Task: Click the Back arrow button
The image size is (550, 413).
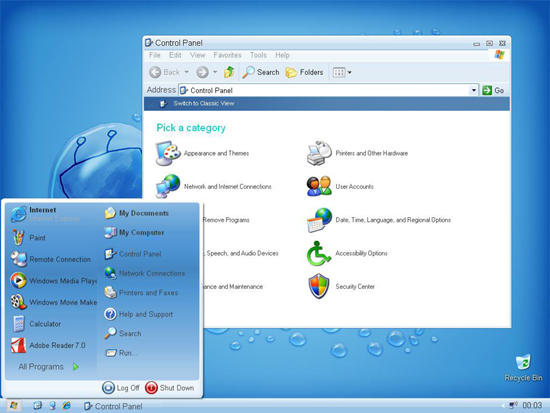Action: (x=165, y=72)
